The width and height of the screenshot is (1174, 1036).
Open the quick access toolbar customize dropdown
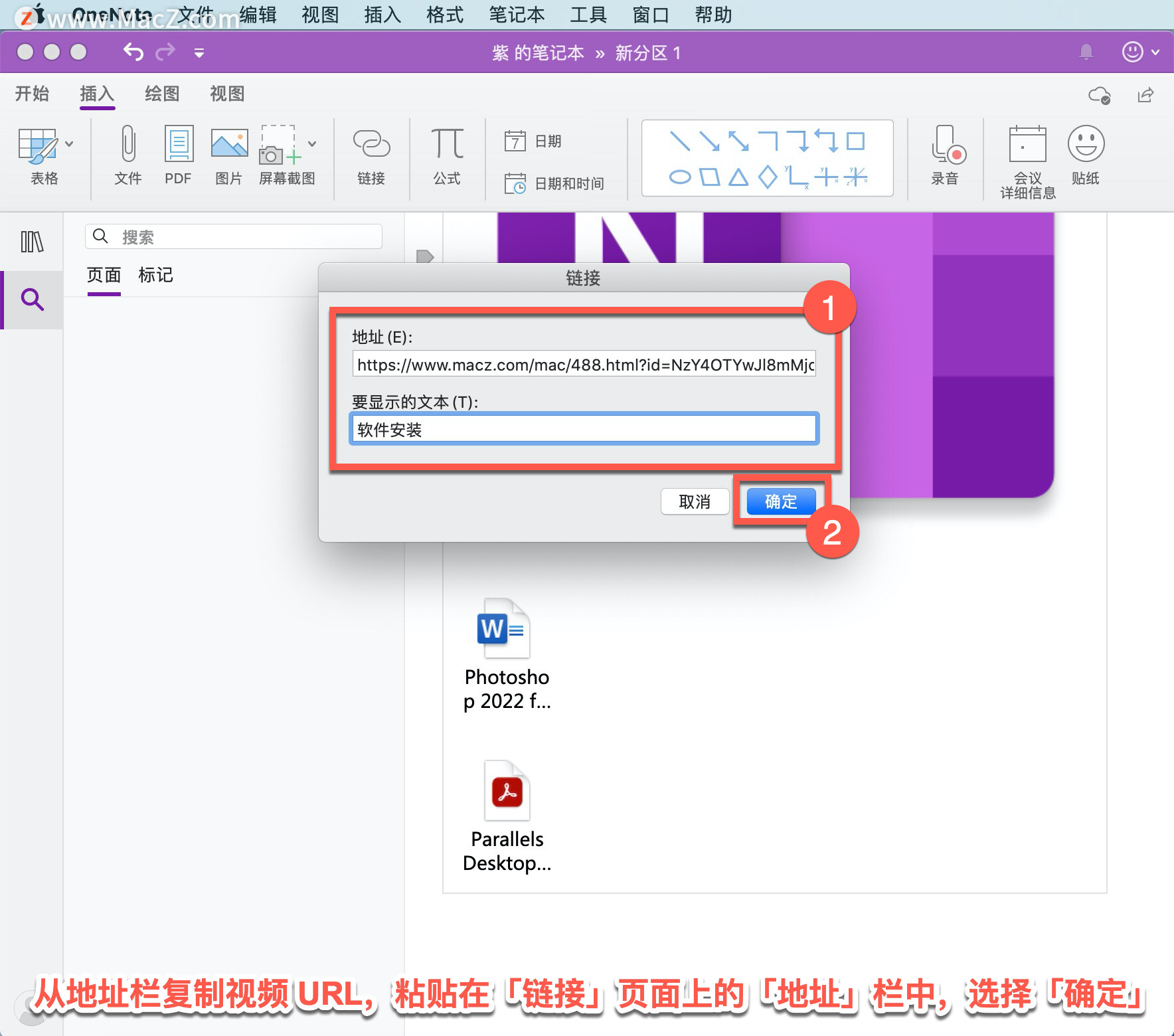pos(199,52)
